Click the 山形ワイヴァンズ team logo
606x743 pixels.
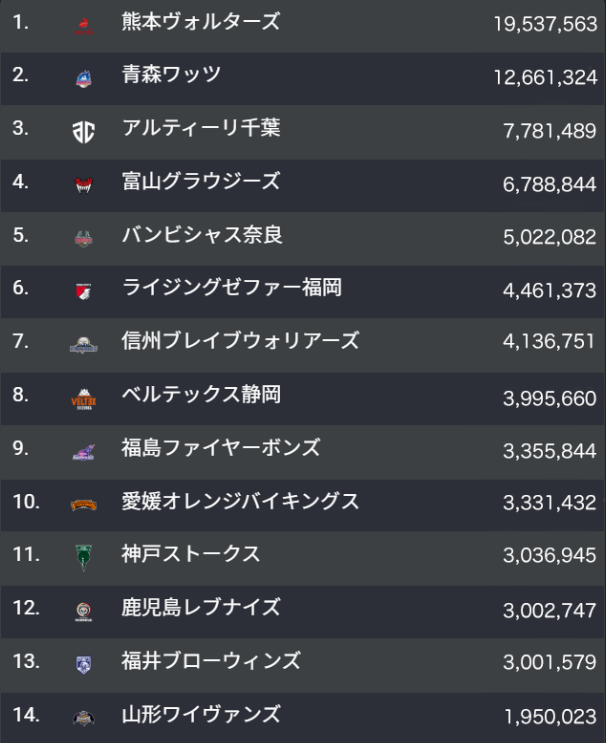tap(83, 718)
